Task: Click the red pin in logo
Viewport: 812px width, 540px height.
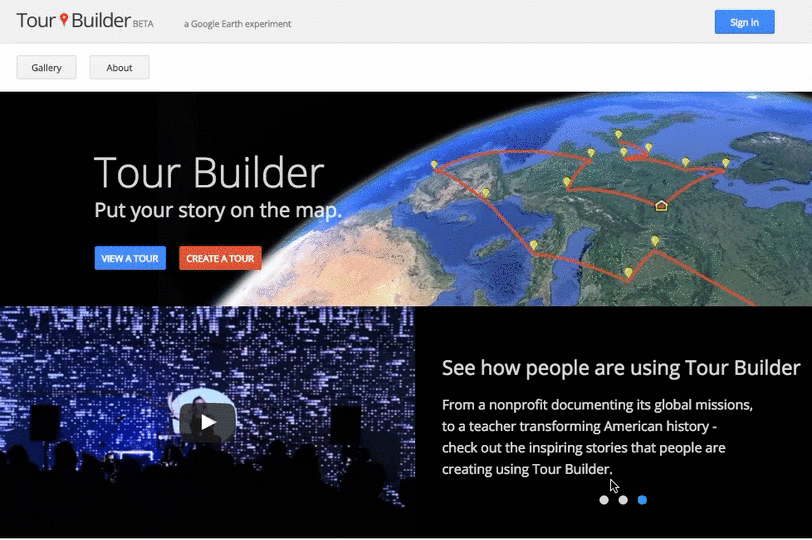Action: tap(64, 20)
